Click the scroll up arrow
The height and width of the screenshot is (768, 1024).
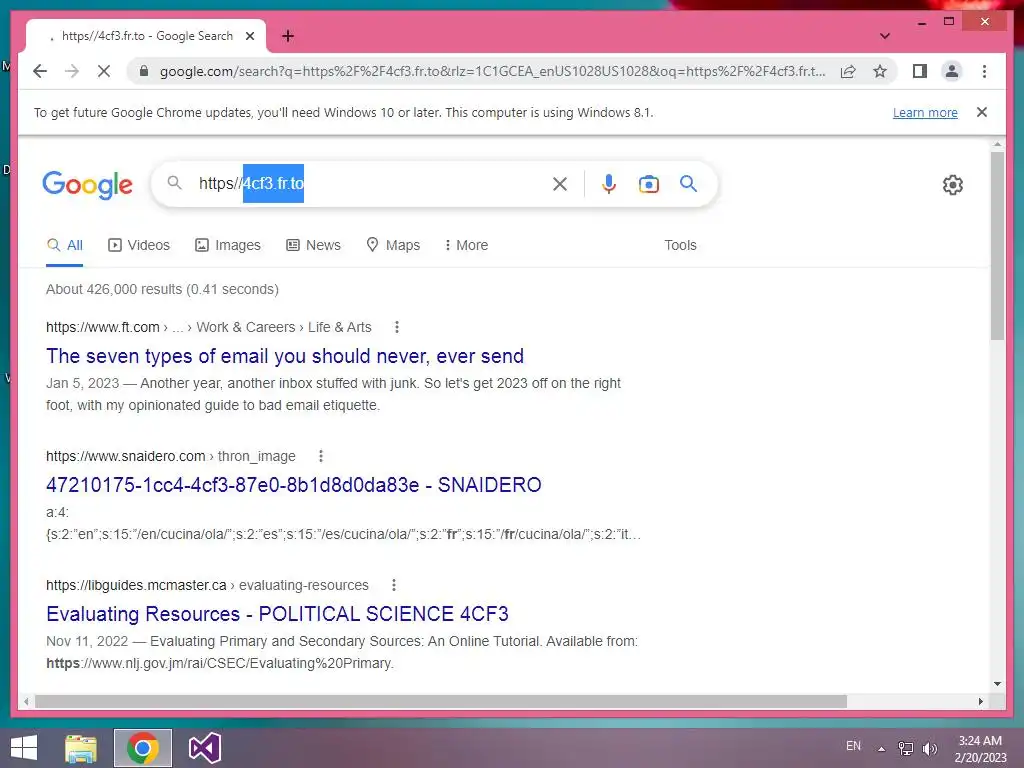pos(997,144)
